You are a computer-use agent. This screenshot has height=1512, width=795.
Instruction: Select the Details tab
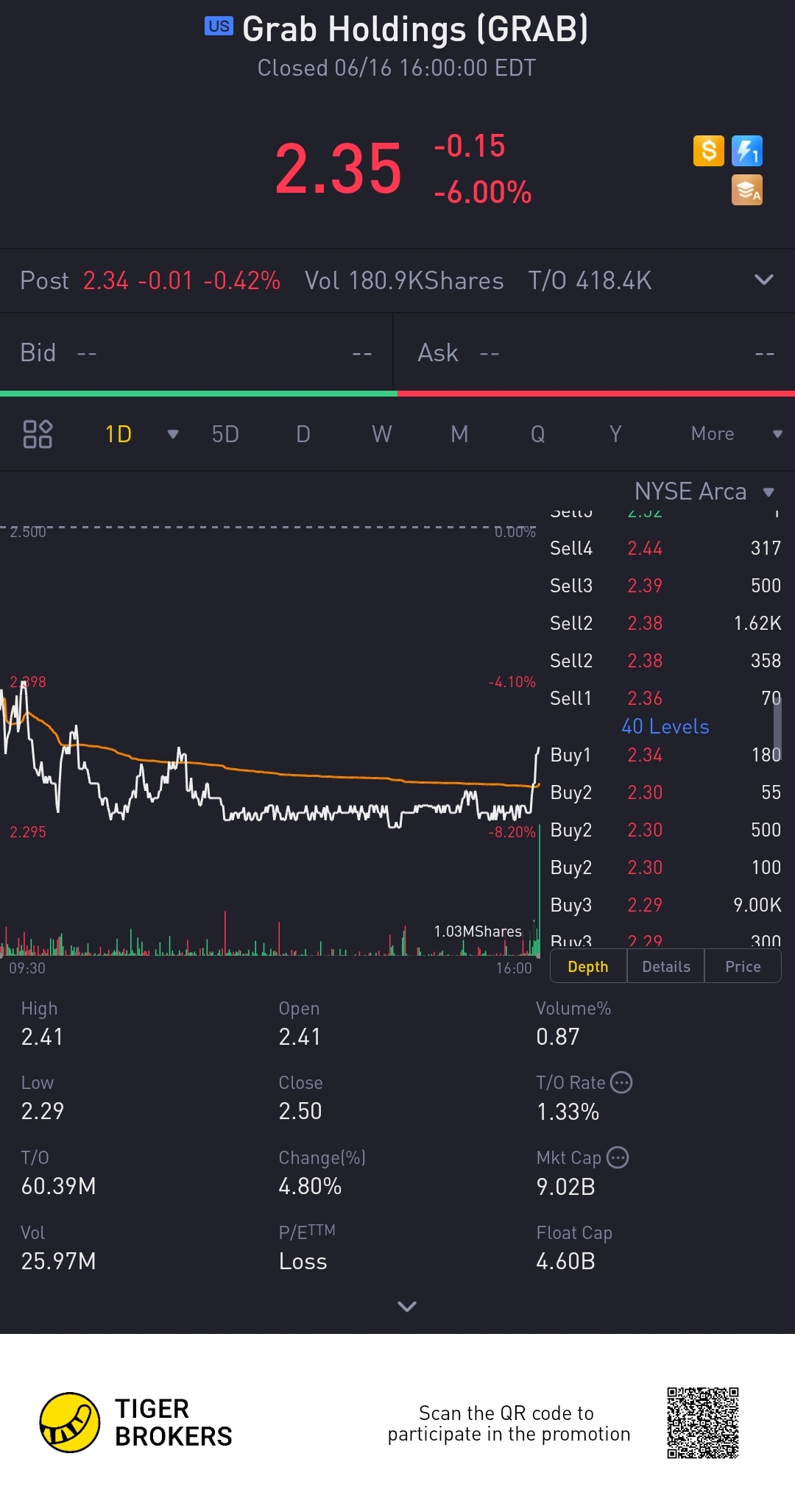tap(666, 967)
